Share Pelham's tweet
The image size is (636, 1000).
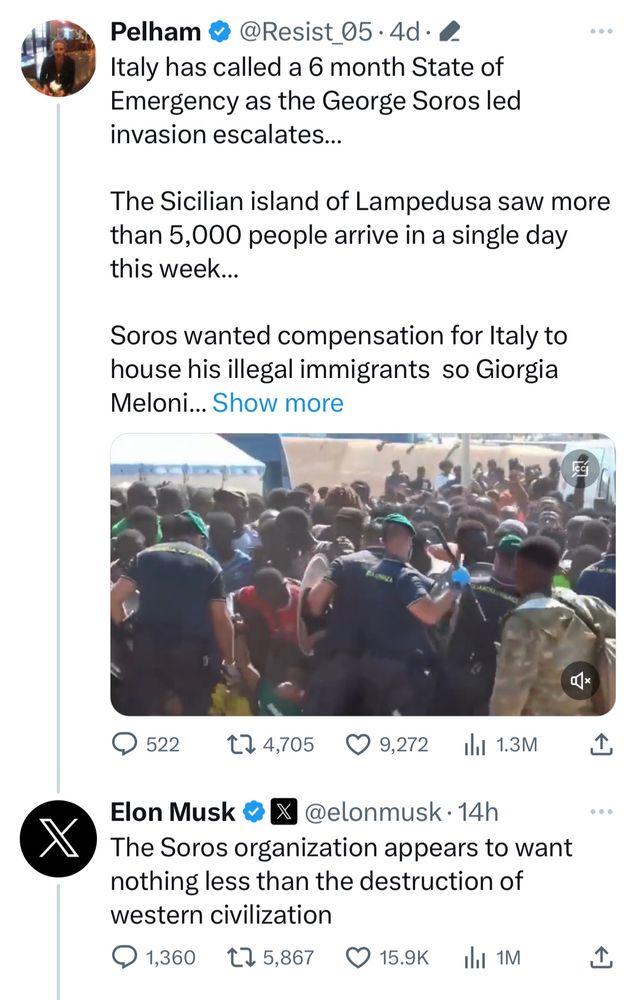click(x=601, y=744)
